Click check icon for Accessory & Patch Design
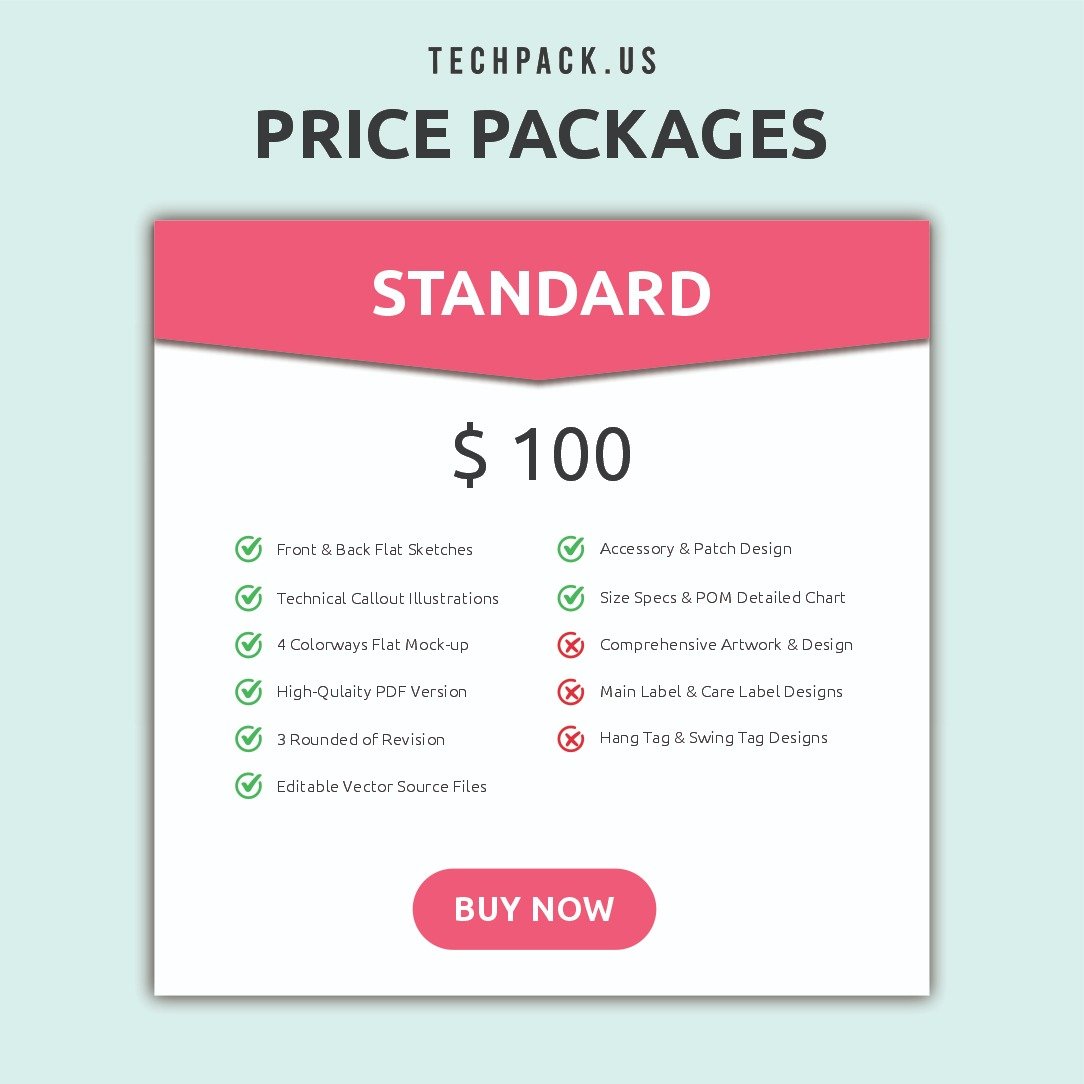This screenshot has width=1084, height=1084. (x=571, y=549)
